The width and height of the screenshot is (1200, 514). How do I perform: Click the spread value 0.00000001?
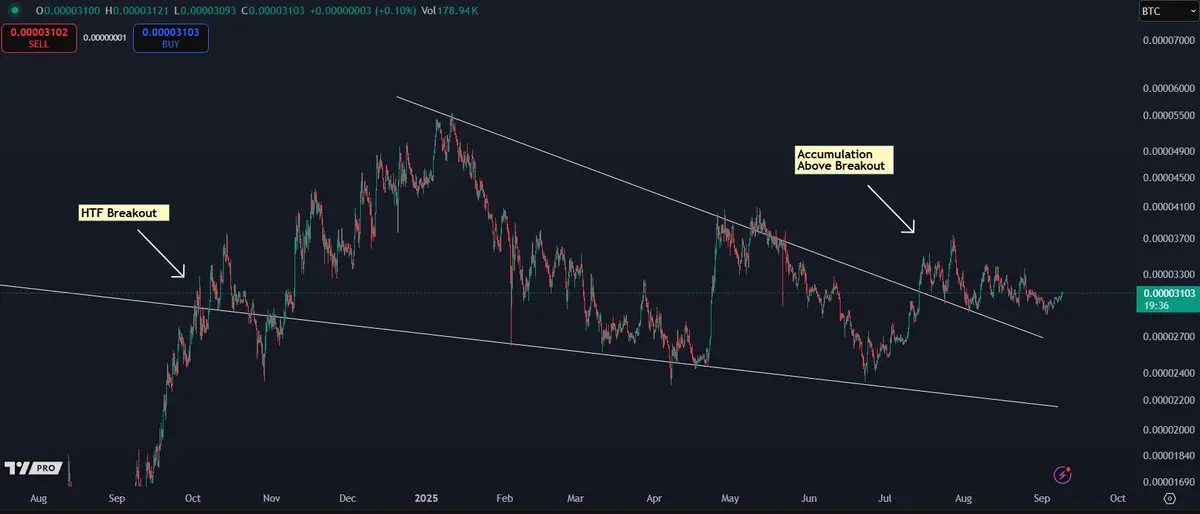(x=105, y=38)
